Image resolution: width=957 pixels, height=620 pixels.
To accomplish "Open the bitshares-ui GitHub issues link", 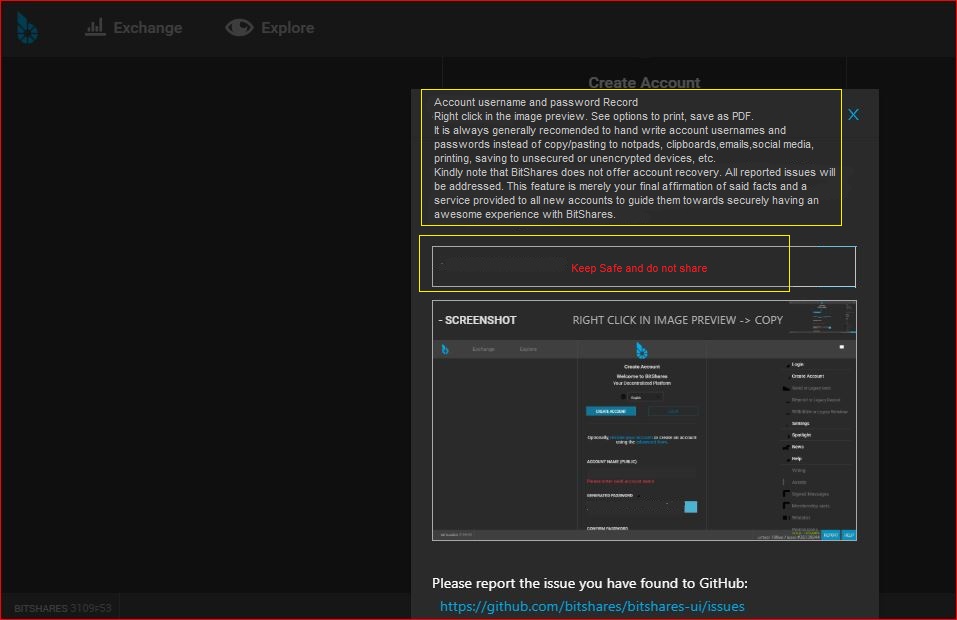I will click(592, 606).
